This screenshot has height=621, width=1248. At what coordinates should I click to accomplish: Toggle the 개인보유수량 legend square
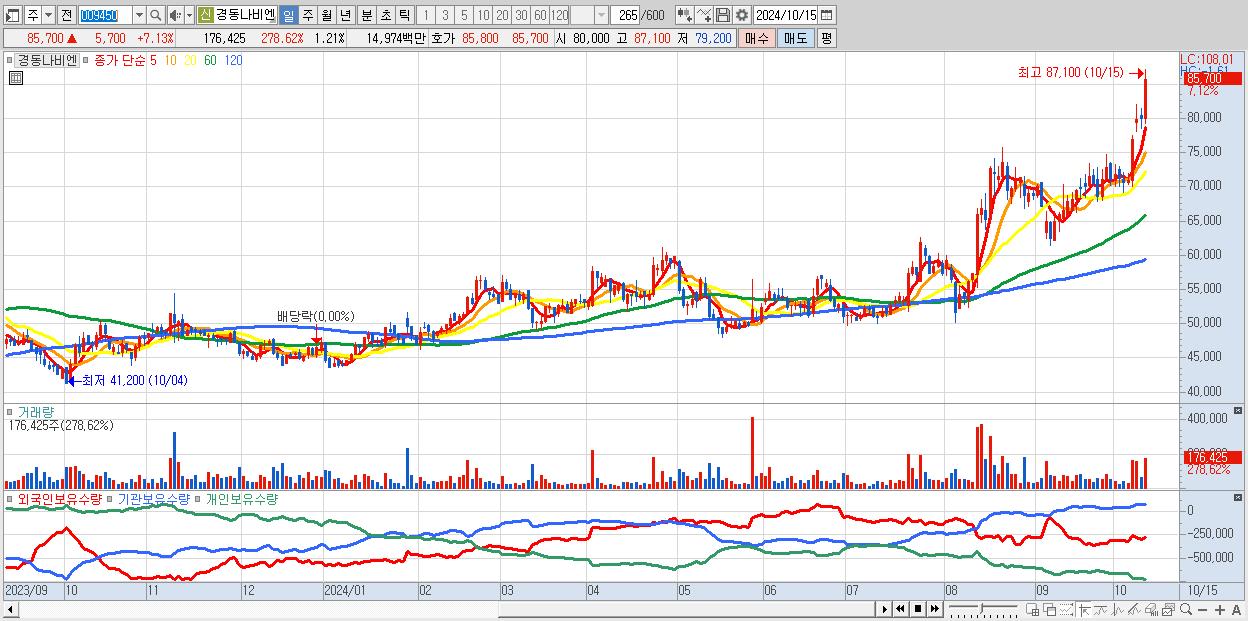pyautogui.click(x=198, y=498)
